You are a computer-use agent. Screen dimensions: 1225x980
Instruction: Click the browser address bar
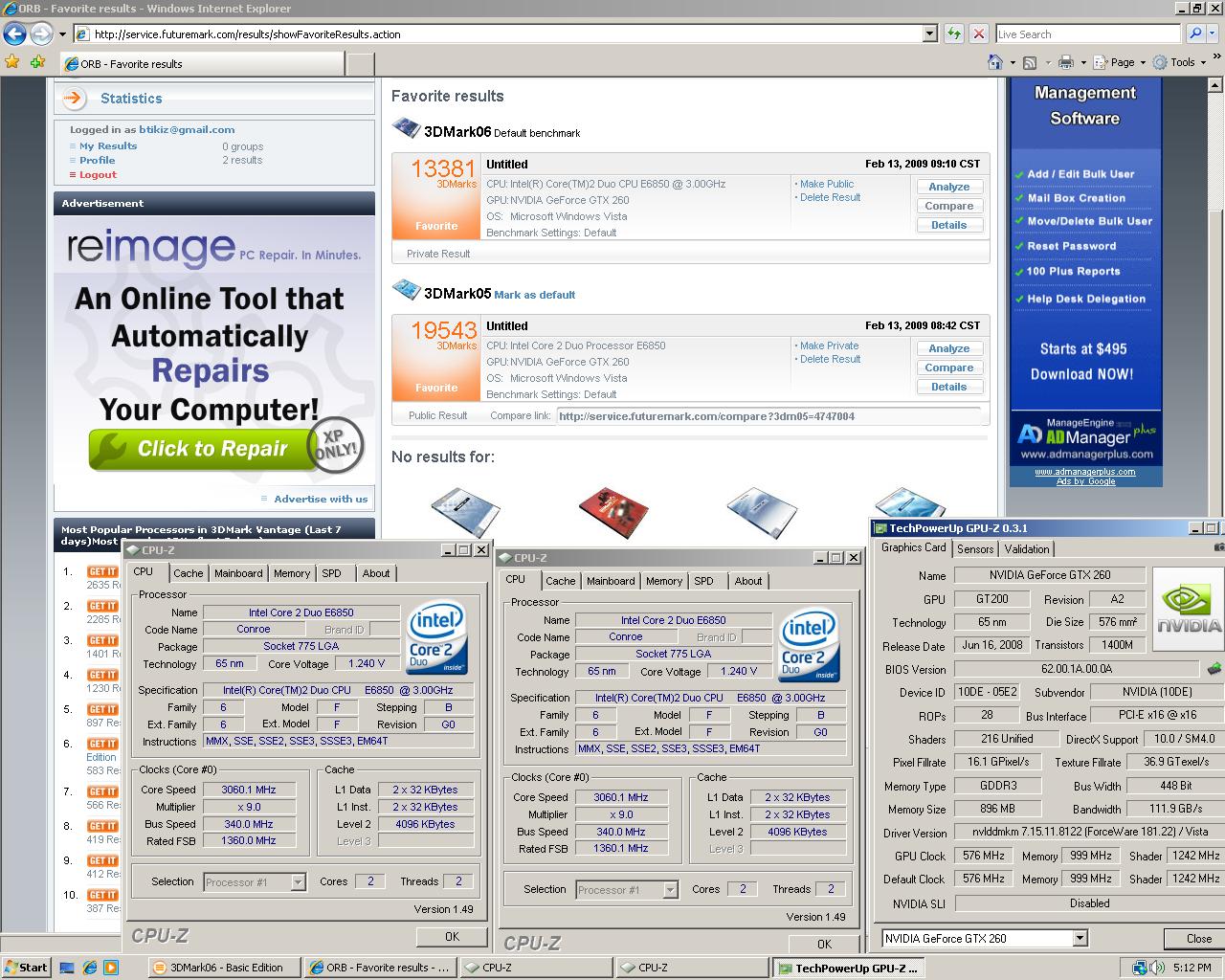tap(498, 33)
